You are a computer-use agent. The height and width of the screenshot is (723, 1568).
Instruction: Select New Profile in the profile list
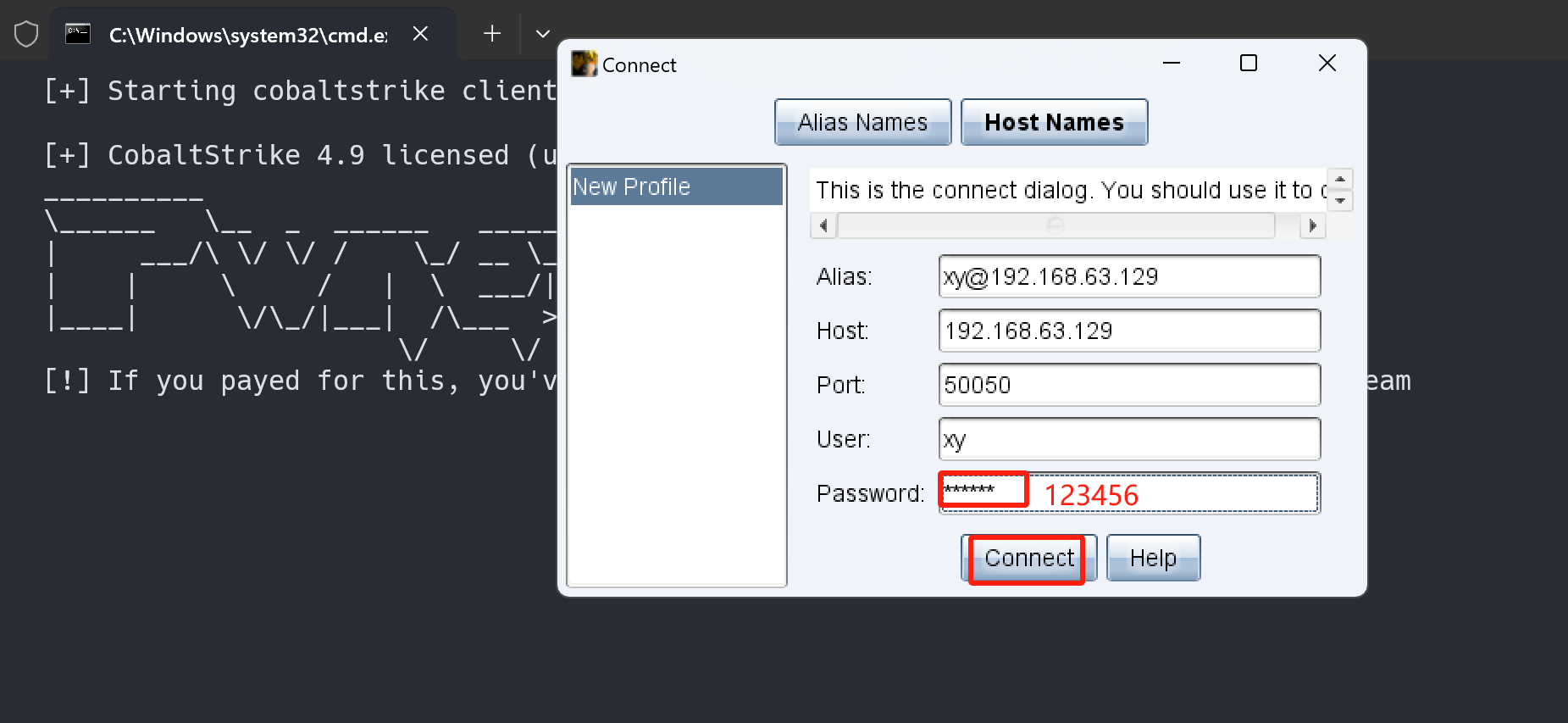click(x=676, y=186)
